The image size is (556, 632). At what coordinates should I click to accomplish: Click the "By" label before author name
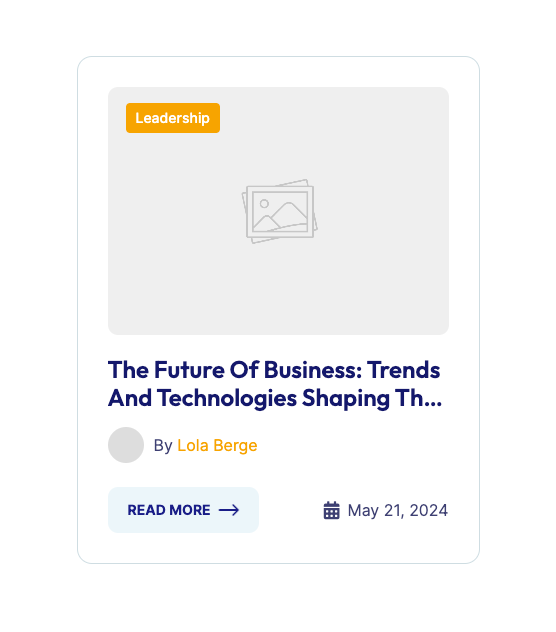click(163, 445)
